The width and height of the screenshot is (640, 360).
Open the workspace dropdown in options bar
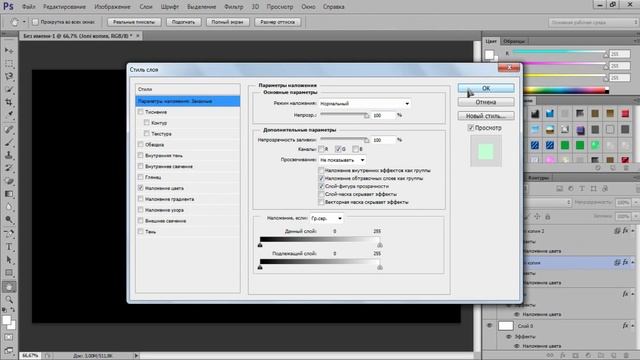pyautogui.click(x=593, y=22)
